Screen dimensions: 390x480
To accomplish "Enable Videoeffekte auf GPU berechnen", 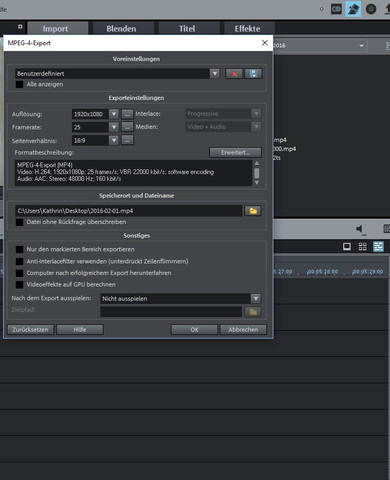I will (20, 285).
